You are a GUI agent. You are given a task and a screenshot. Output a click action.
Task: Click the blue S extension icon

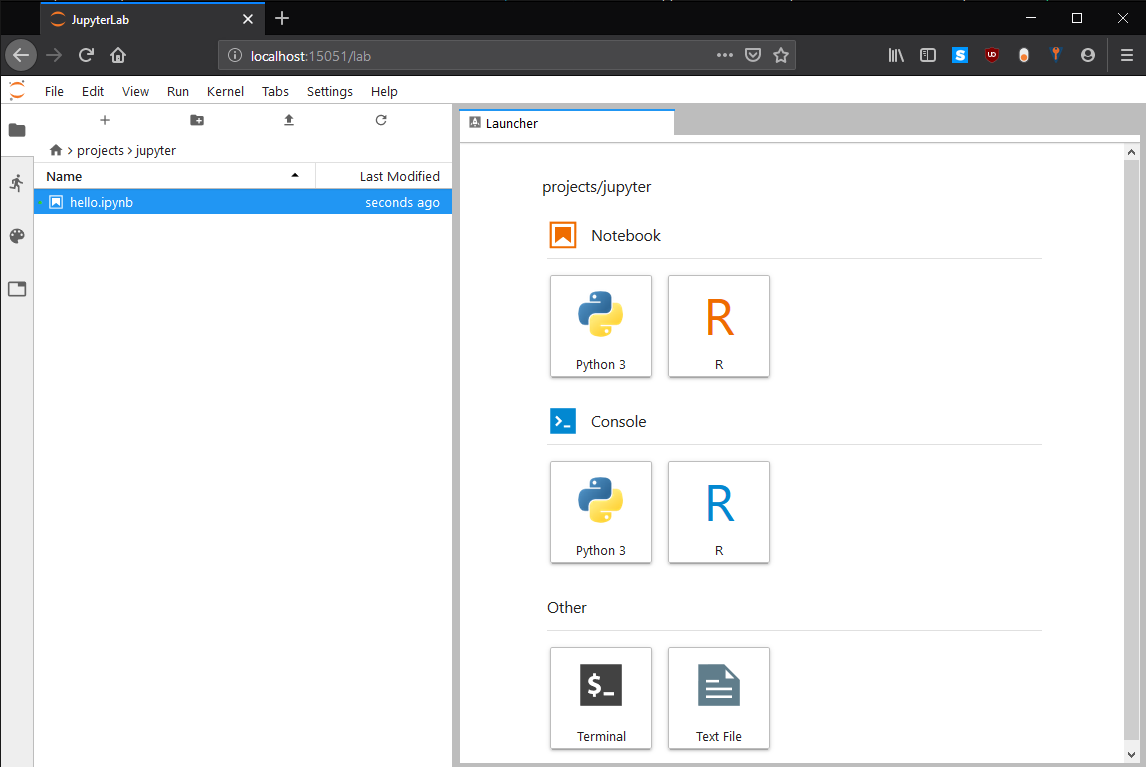[960, 55]
